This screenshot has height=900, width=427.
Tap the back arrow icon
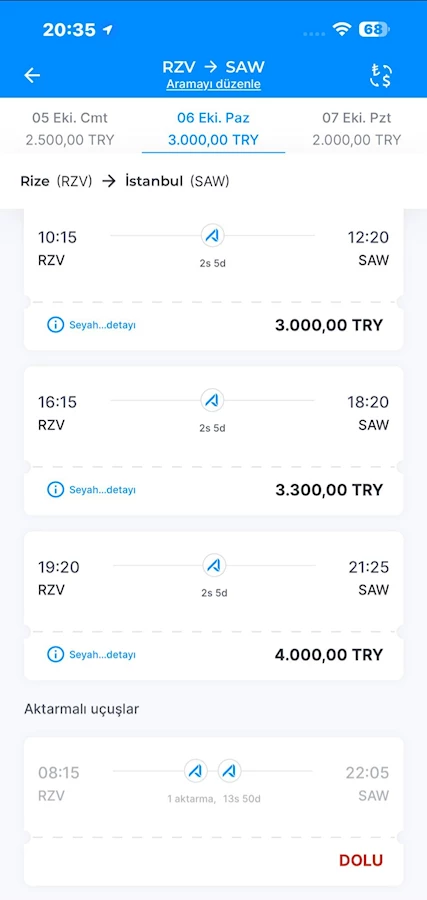click(32, 75)
